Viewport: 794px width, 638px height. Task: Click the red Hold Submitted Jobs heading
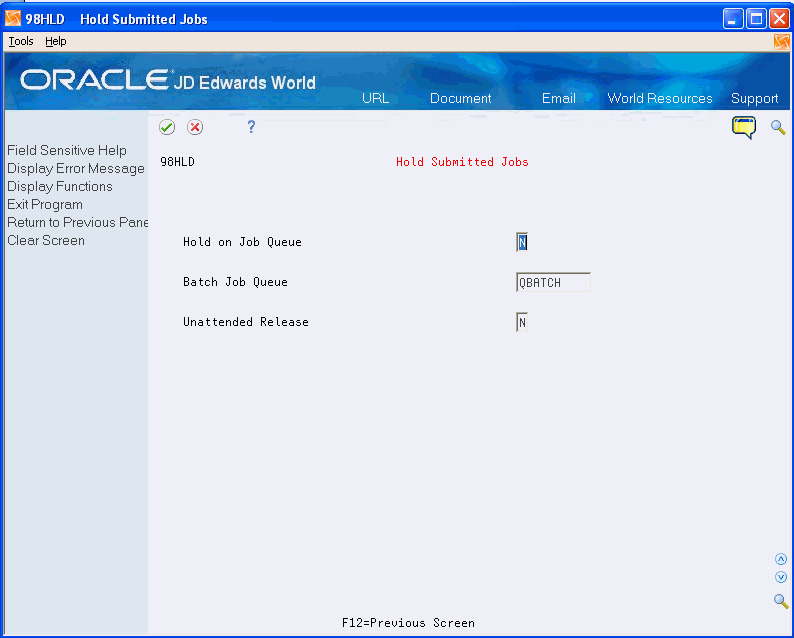(462, 162)
